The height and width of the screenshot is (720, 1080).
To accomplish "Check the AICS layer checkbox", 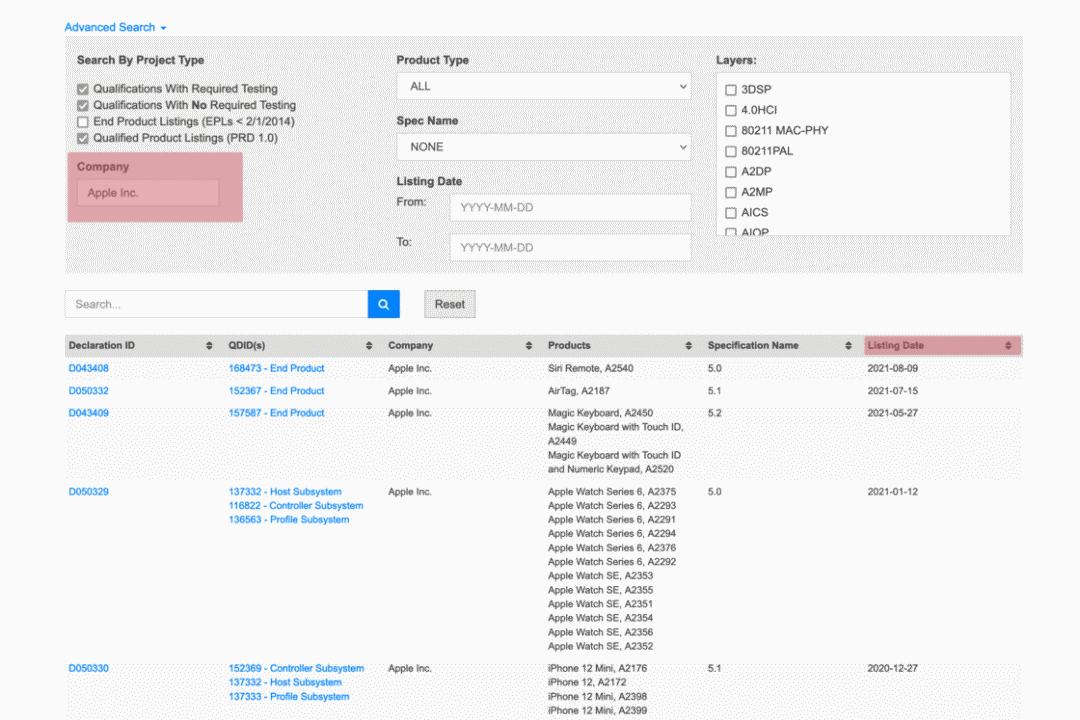I will pos(731,213).
